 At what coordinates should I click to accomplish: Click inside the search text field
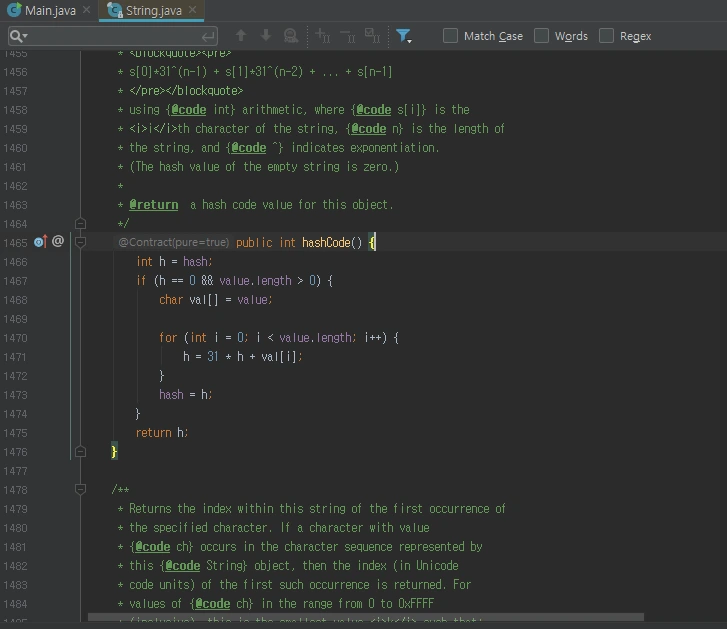tap(110, 36)
